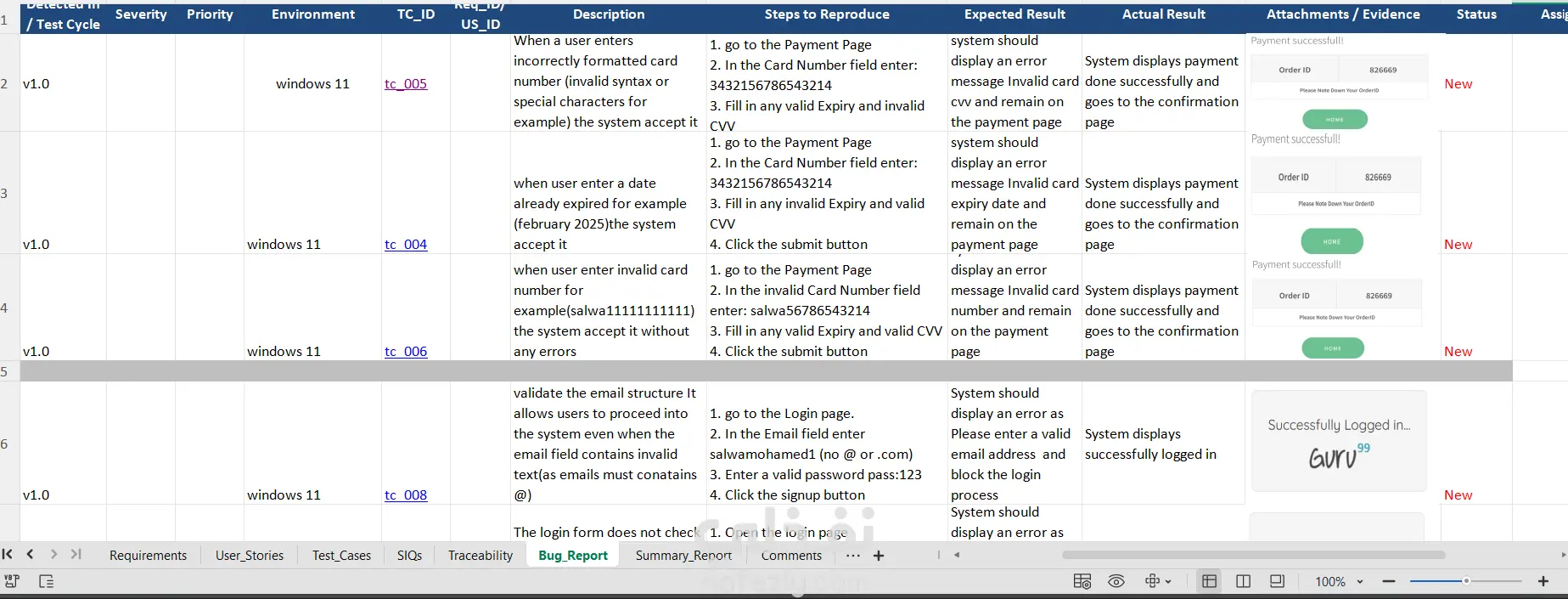The image size is (1568, 599).
Task: Jump to the first sheet tab arrow
Action: 8,554
